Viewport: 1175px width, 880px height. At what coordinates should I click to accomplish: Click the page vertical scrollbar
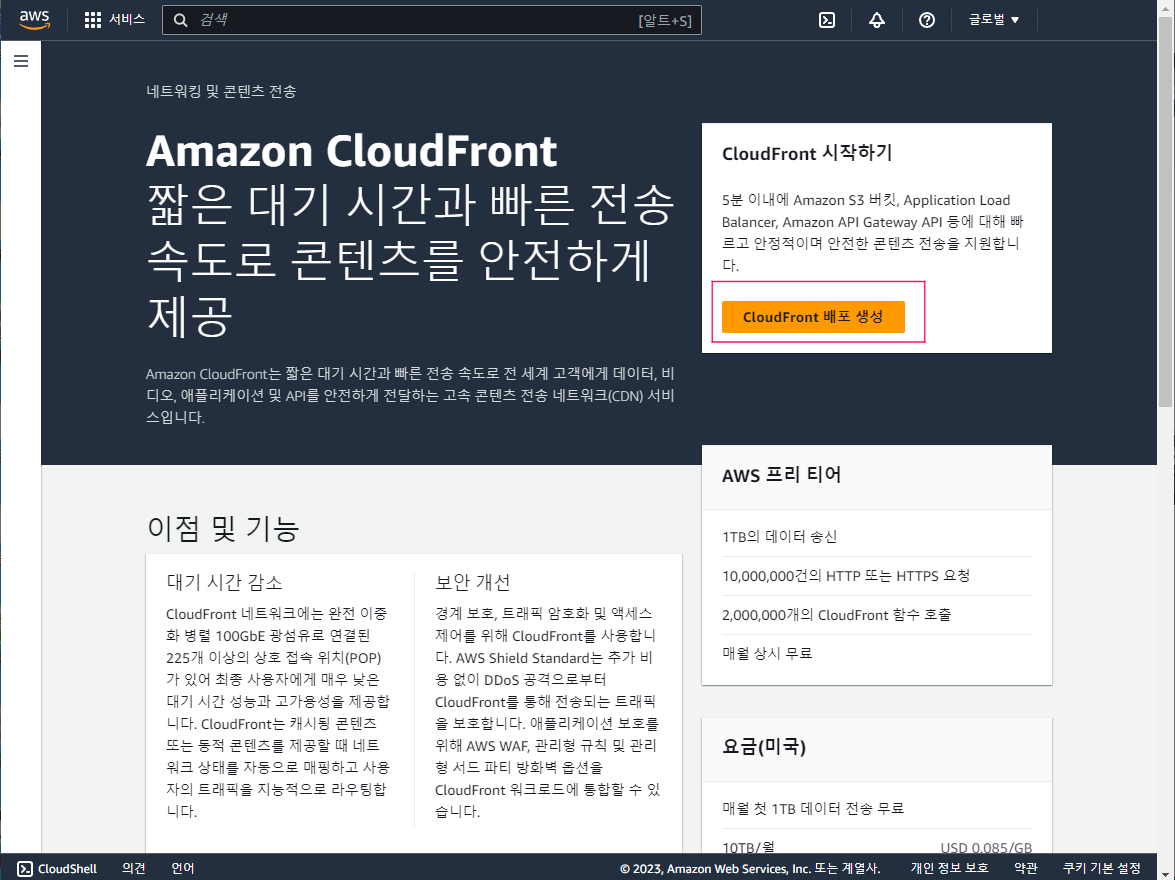tap(1165, 210)
